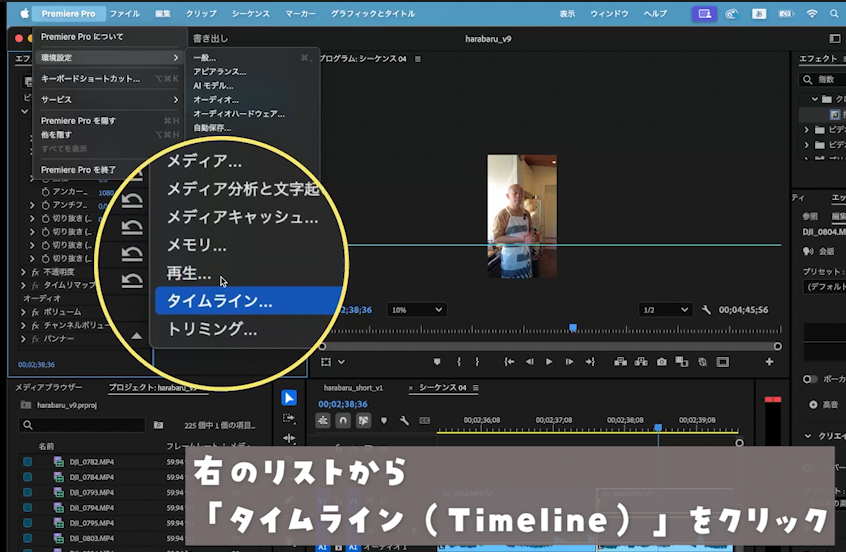Image resolution: width=846 pixels, height=552 pixels.
Task: Open macOS Spotlight search
Action: 834,14
